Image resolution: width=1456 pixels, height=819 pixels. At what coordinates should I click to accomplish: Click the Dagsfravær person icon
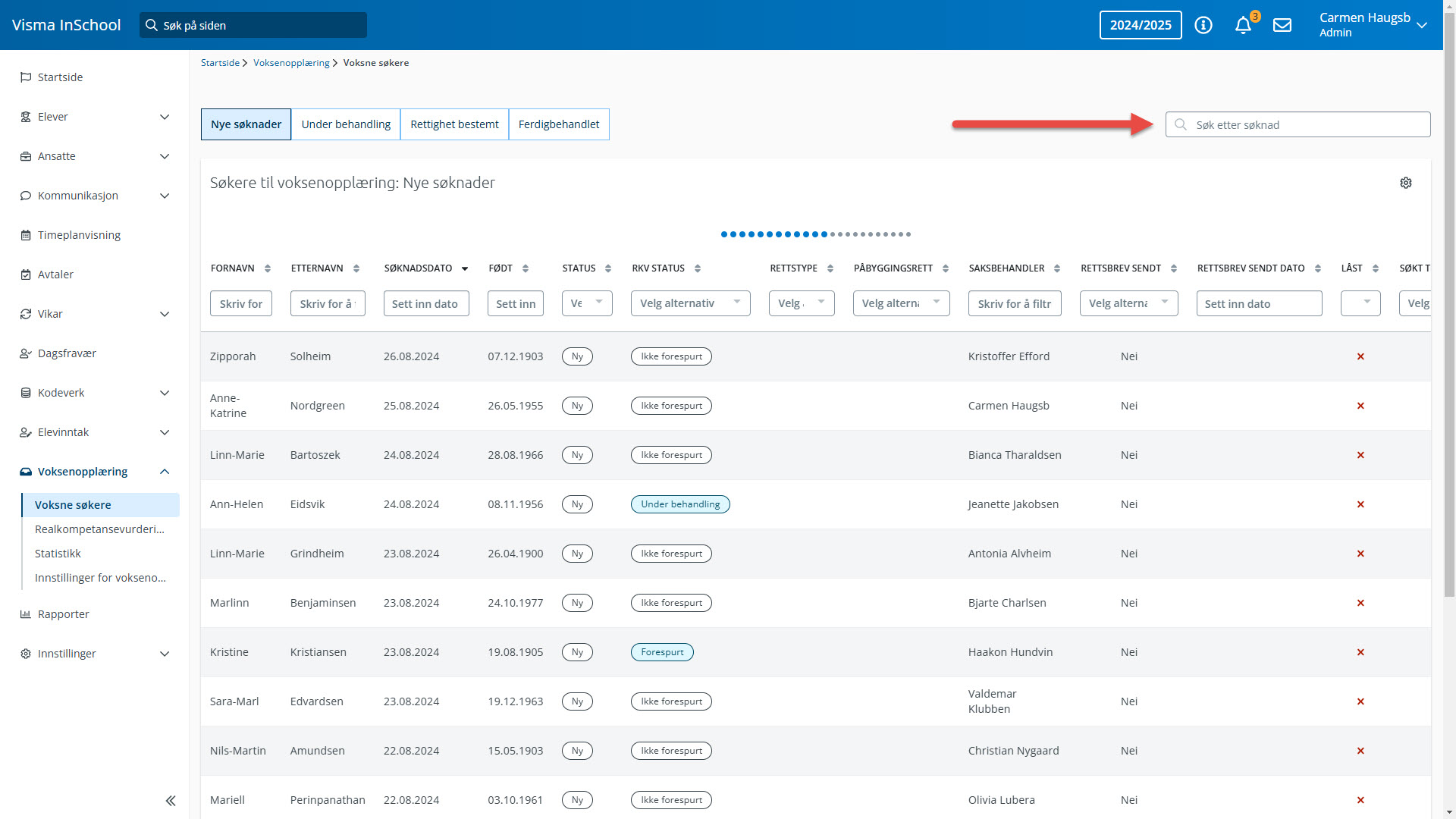[26, 353]
